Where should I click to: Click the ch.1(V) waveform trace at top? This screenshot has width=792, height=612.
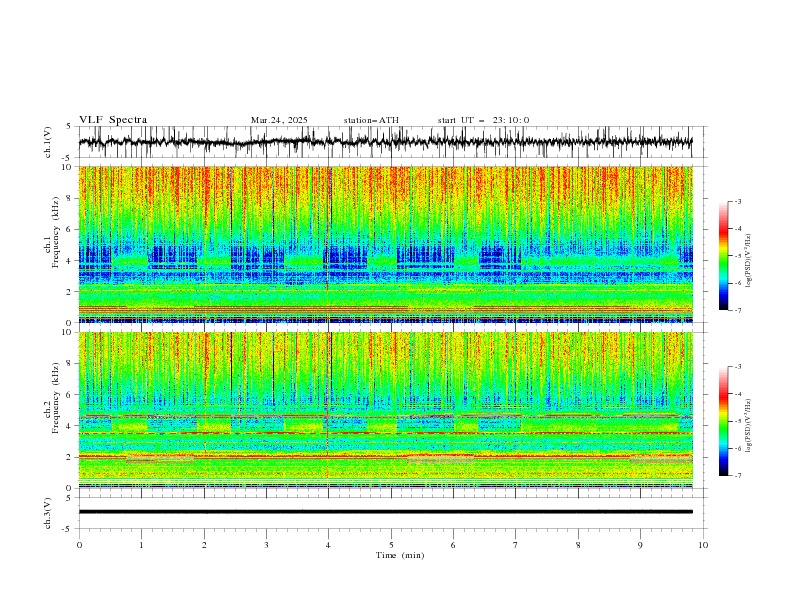pyautogui.click(x=386, y=142)
